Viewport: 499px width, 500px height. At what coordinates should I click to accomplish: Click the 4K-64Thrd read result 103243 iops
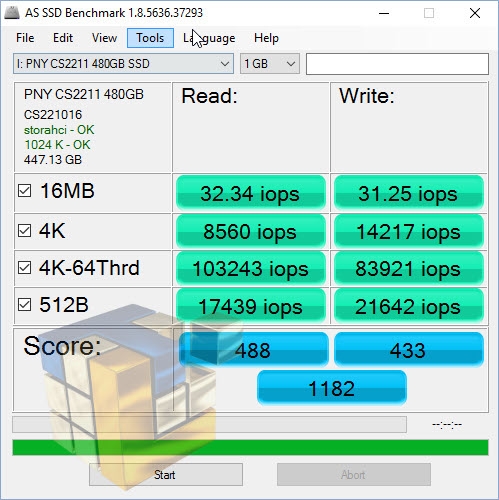click(251, 269)
